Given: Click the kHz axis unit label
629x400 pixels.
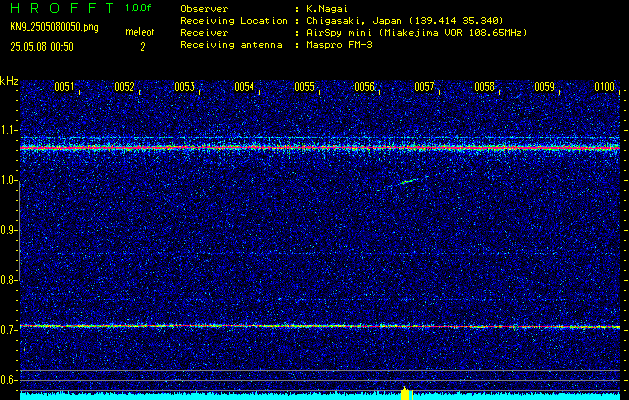Looking at the screenshot, I should 9,81.
